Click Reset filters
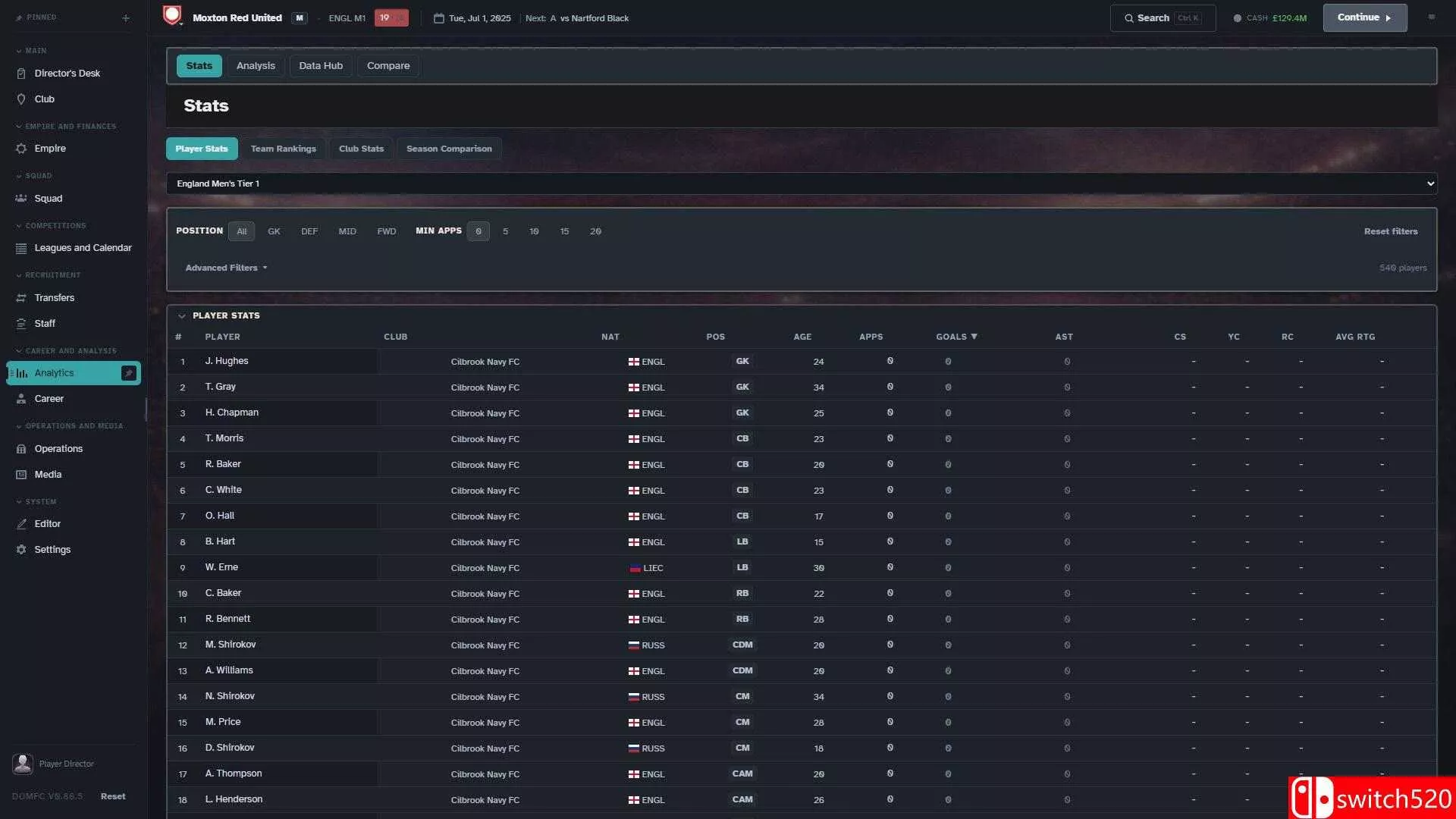 tap(1390, 231)
